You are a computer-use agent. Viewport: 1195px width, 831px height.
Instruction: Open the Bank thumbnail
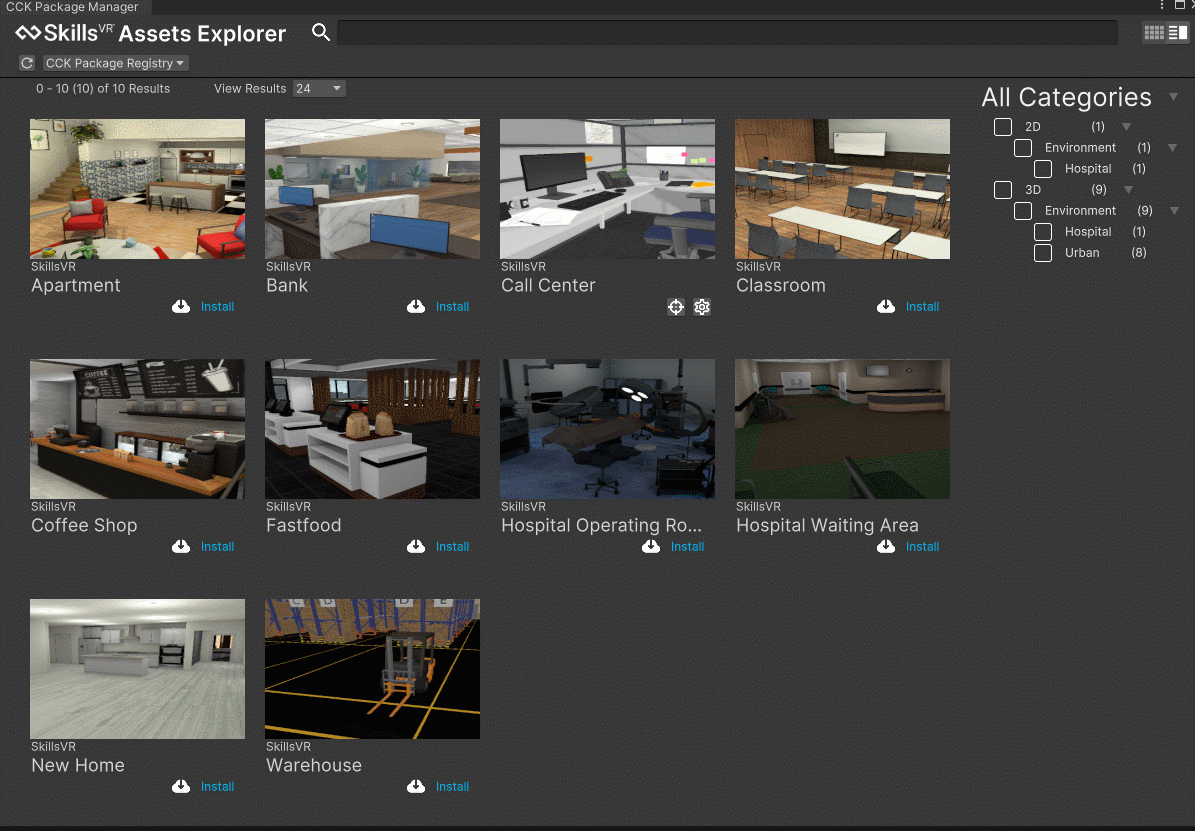[x=372, y=188]
